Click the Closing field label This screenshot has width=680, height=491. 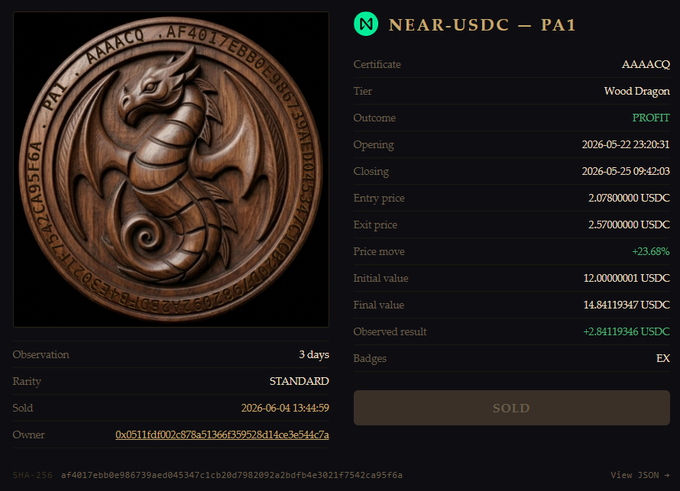pyautogui.click(x=371, y=172)
